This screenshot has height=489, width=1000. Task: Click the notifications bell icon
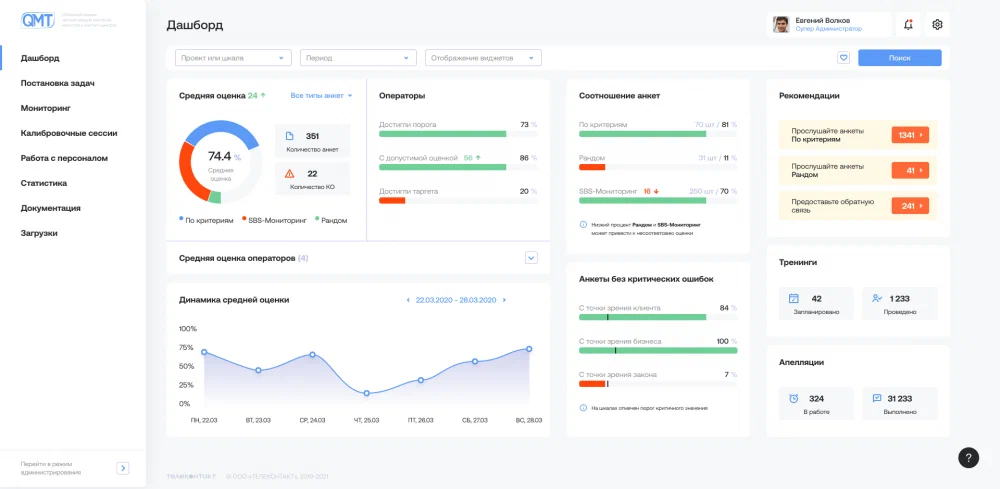[x=908, y=25]
